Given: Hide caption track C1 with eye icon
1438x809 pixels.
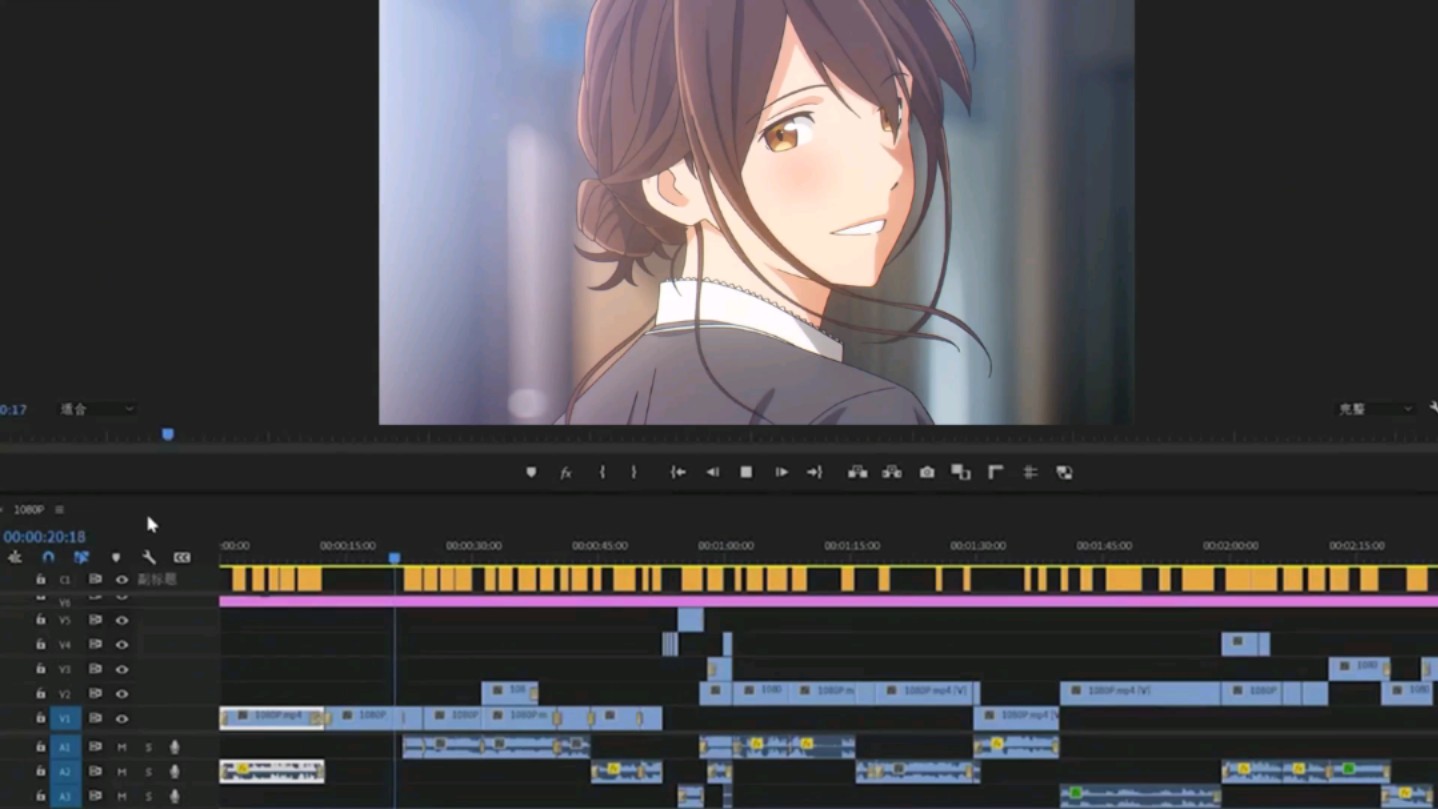Looking at the screenshot, I should point(122,579).
